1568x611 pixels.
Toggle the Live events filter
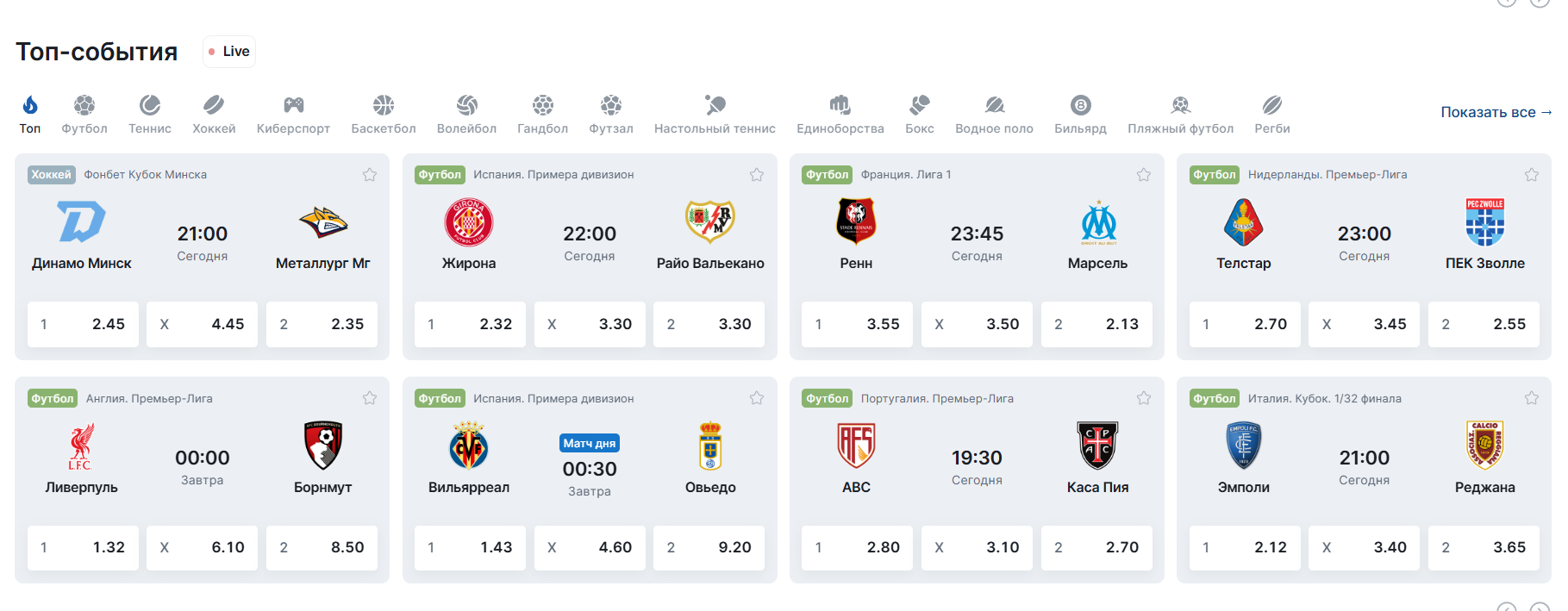click(x=229, y=52)
